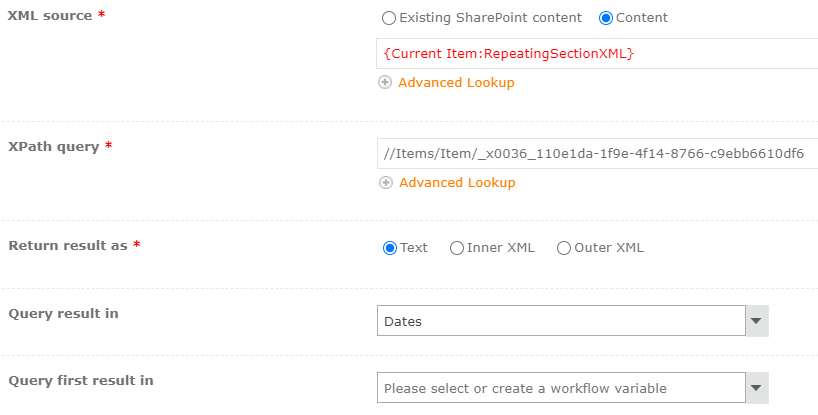Click the Query result in label

[x=63, y=313]
